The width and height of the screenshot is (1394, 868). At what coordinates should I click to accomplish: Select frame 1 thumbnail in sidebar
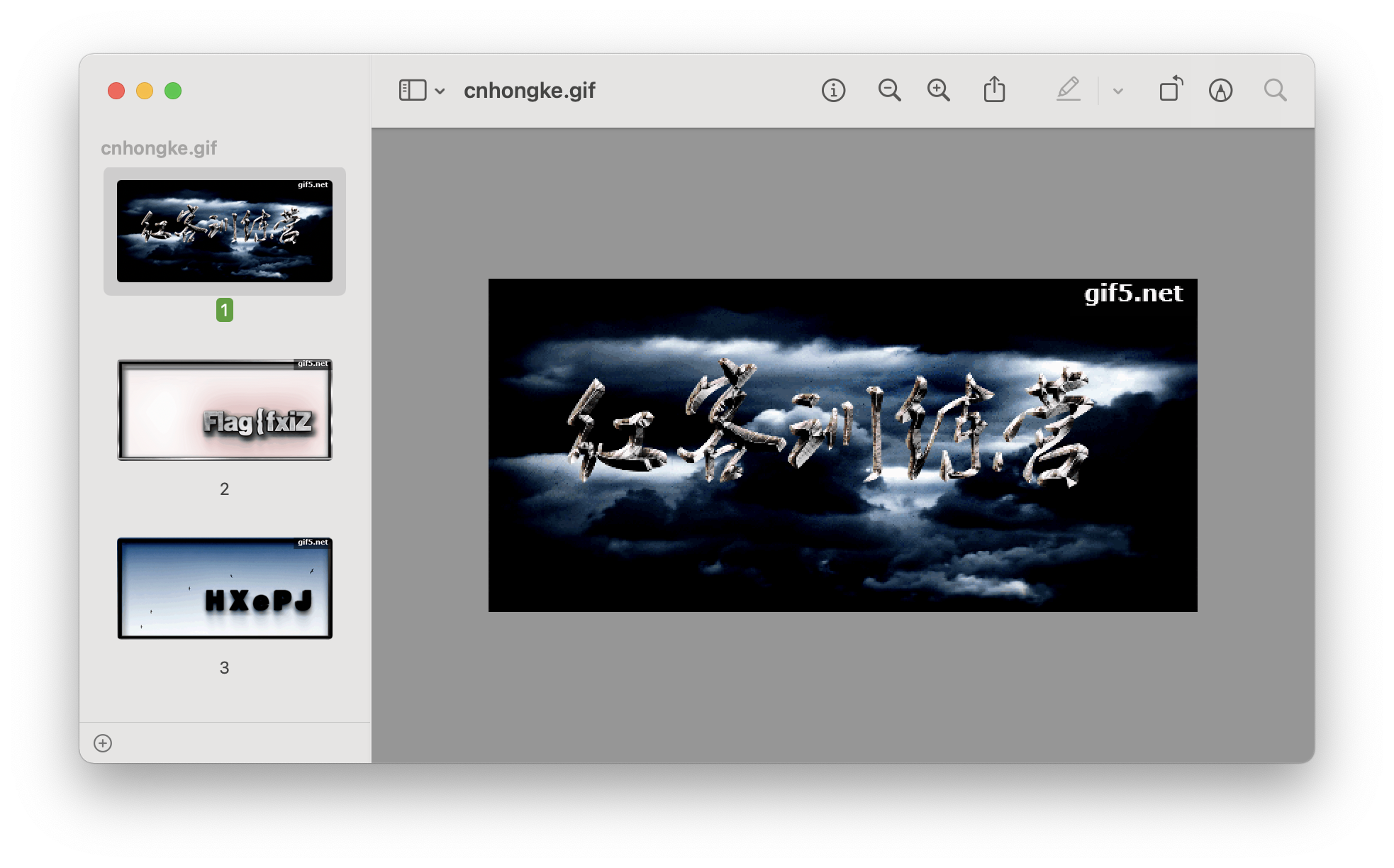225,231
